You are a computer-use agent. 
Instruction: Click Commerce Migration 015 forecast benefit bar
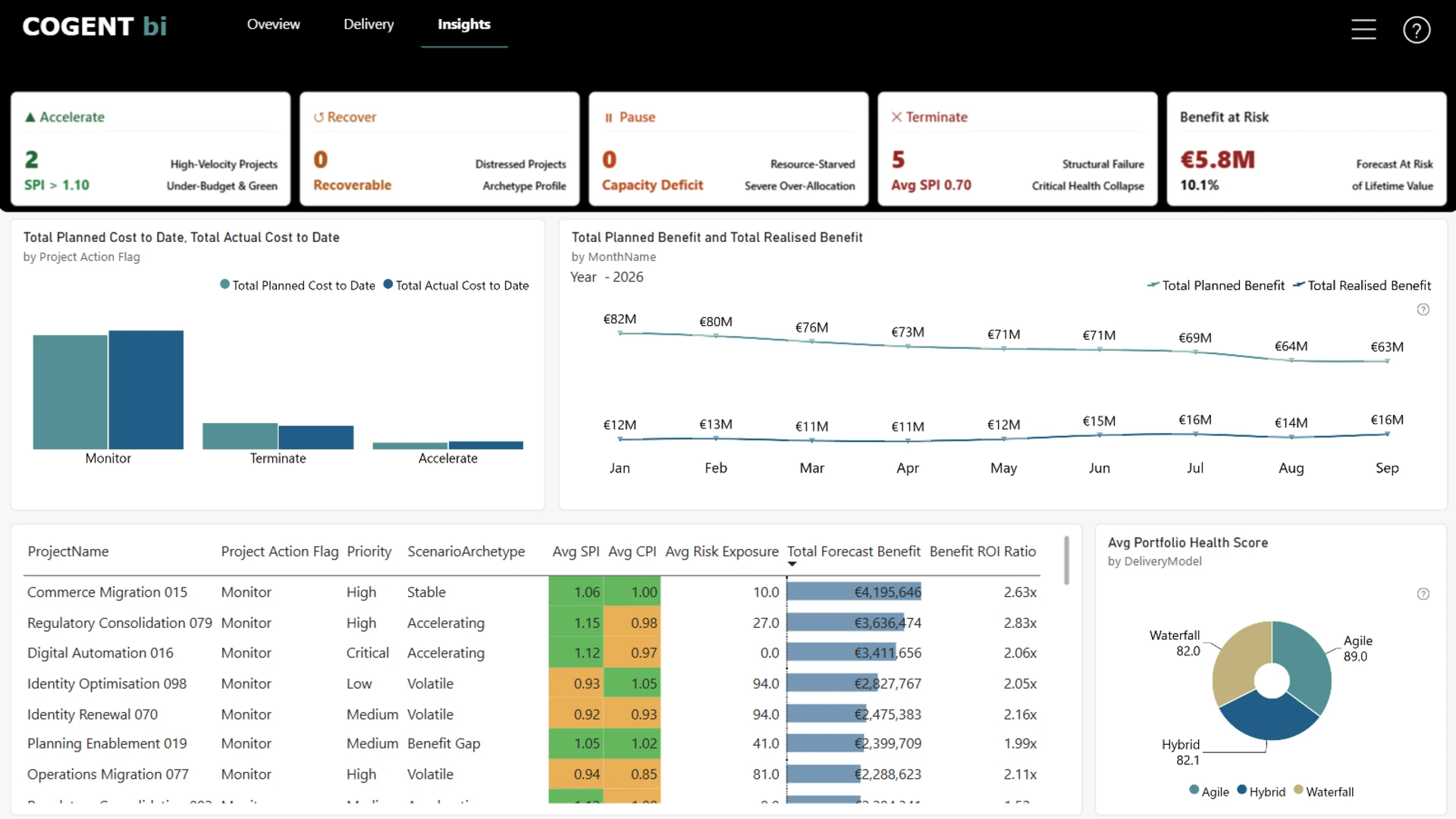coord(854,592)
